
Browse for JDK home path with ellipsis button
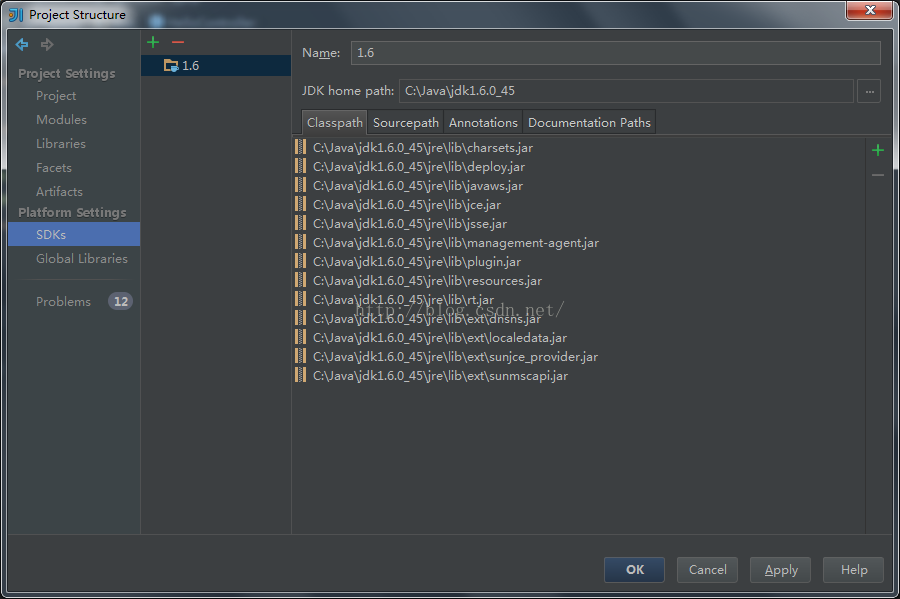[869, 91]
